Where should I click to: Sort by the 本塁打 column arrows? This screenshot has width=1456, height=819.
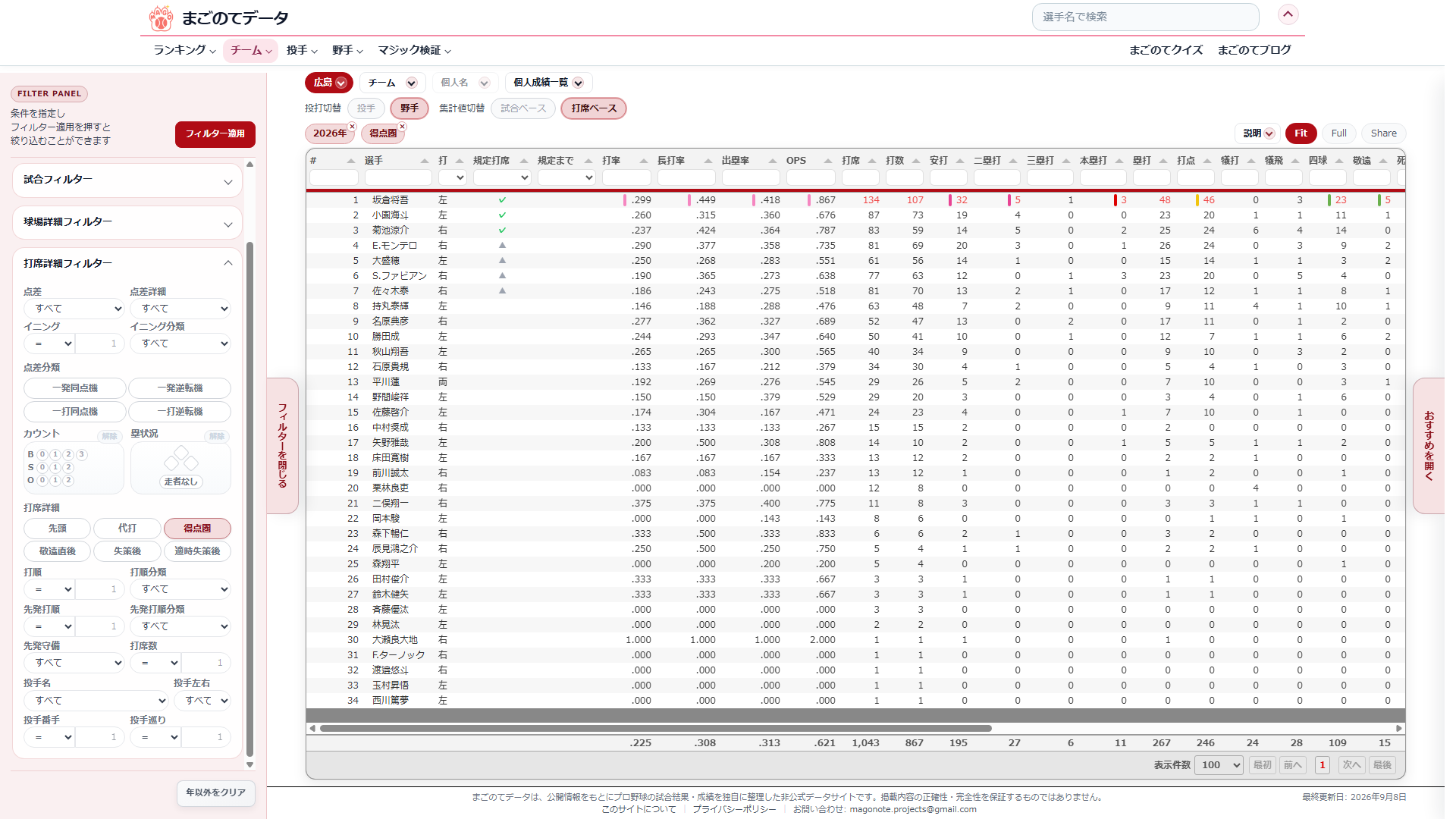(x=1119, y=161)
